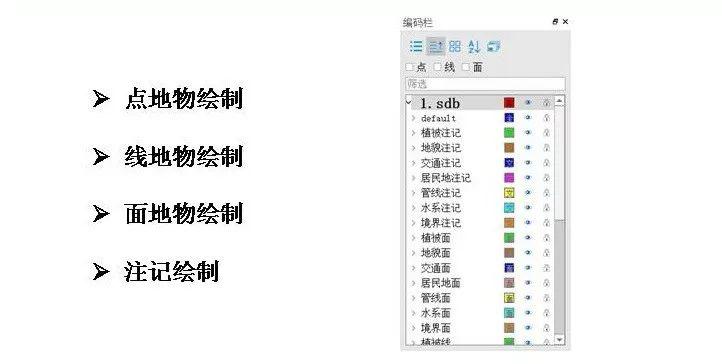Toggle visibility of 水系注记 layer
This screenshot has height=364, width=722.
click(x=528, y=208)
